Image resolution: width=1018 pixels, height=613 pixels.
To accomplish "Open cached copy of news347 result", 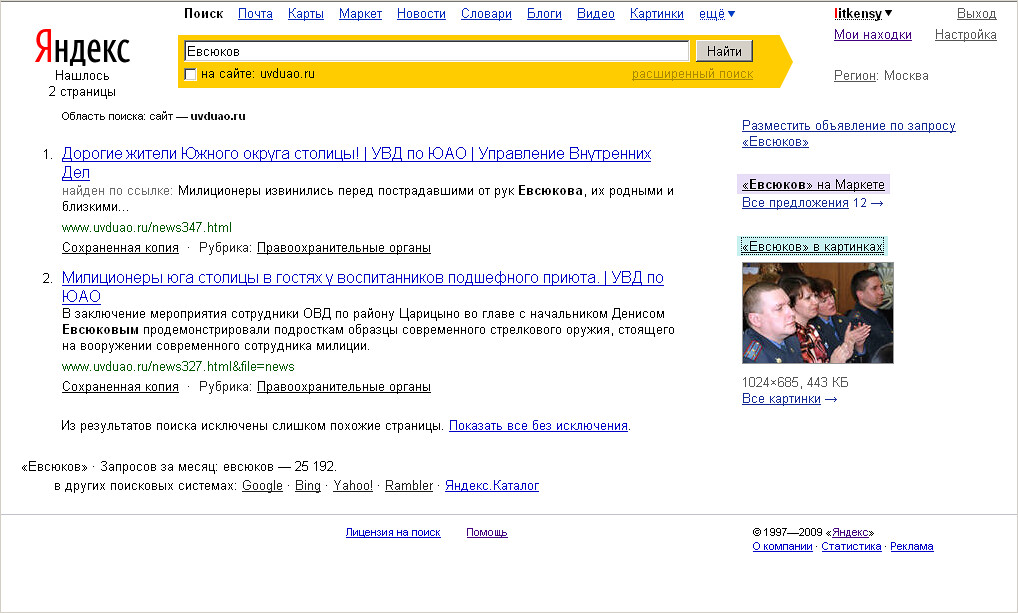I will (120, 247).
